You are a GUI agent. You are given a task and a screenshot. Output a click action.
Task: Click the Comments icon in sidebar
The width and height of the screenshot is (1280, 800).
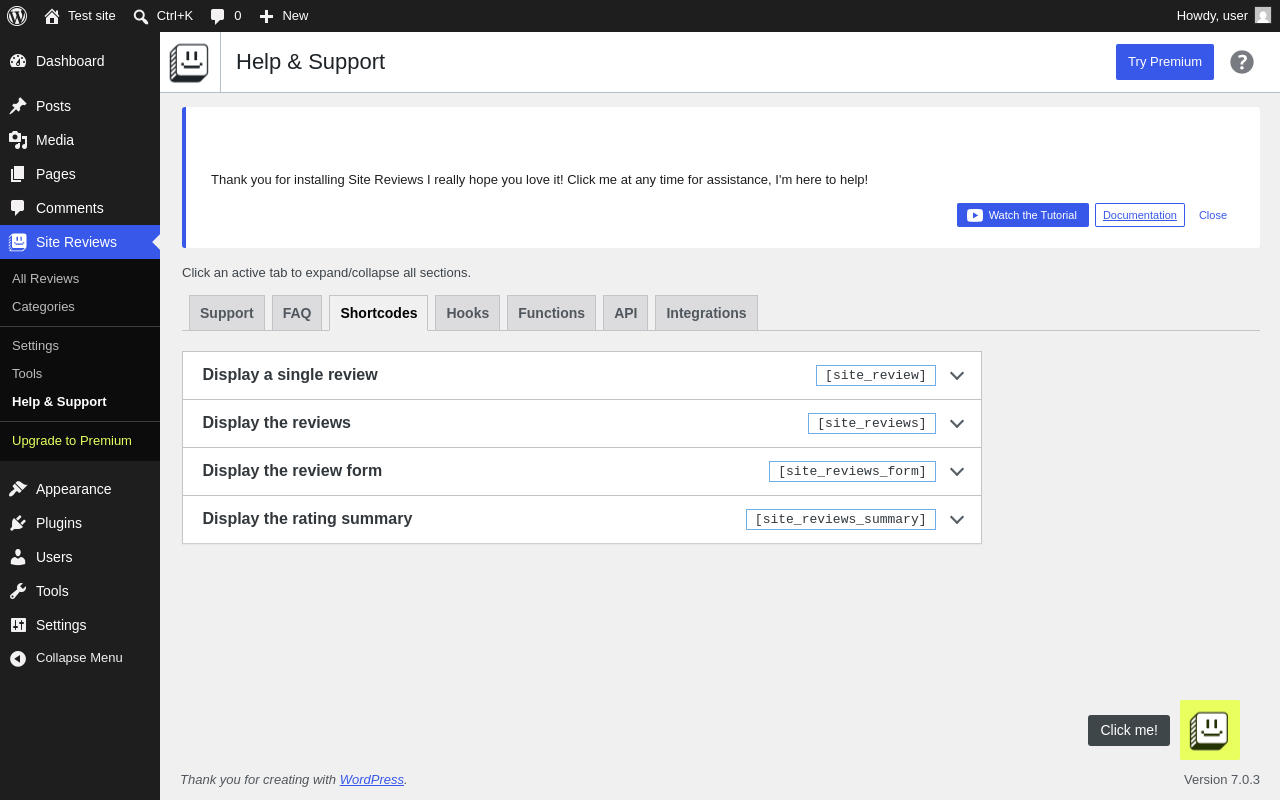[18, 208]
